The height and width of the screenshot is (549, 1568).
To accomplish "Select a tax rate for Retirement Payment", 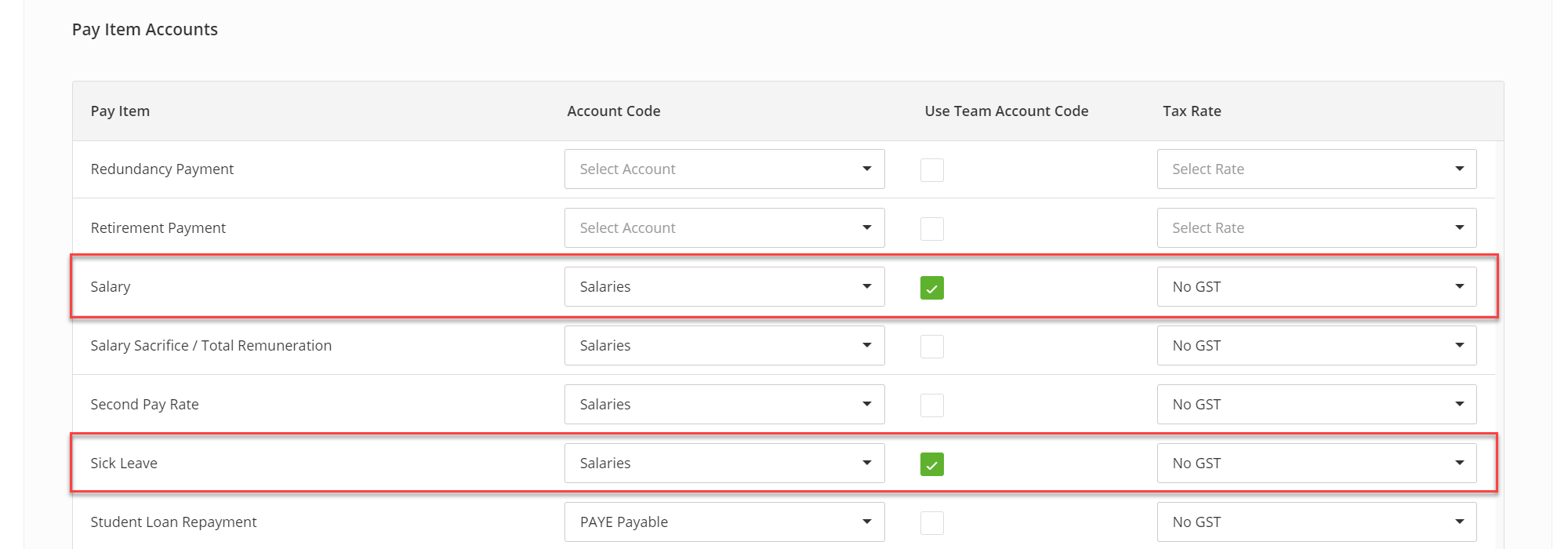I will 1316,228.
